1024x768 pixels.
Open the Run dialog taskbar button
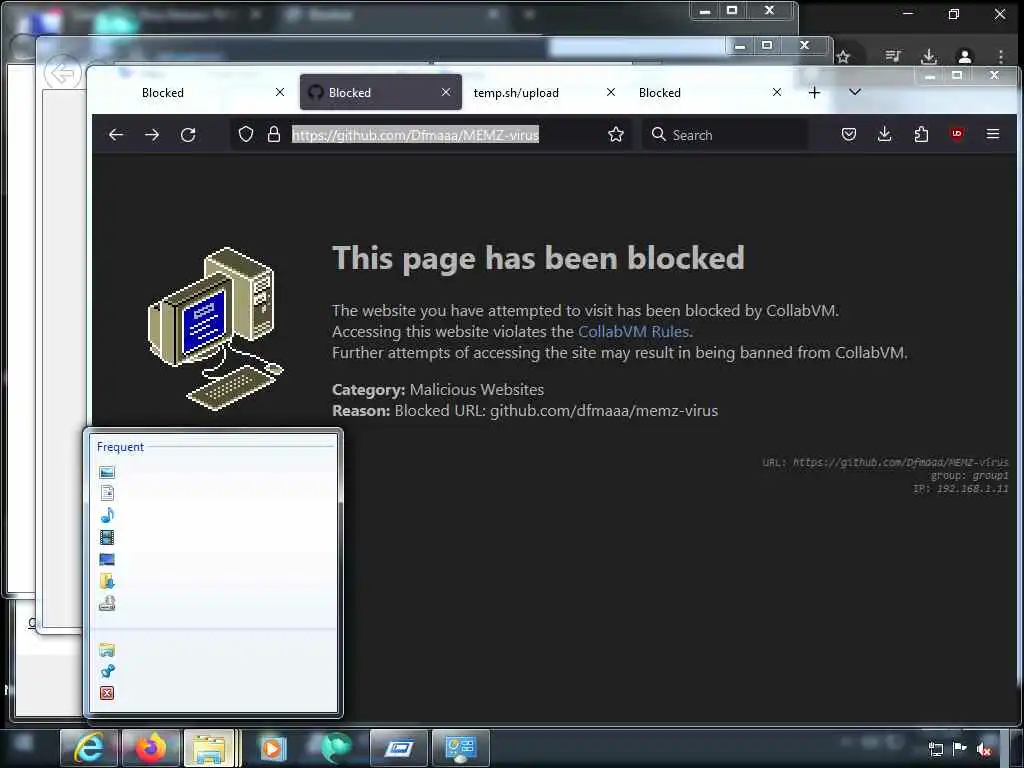click(x=398, y=748)
